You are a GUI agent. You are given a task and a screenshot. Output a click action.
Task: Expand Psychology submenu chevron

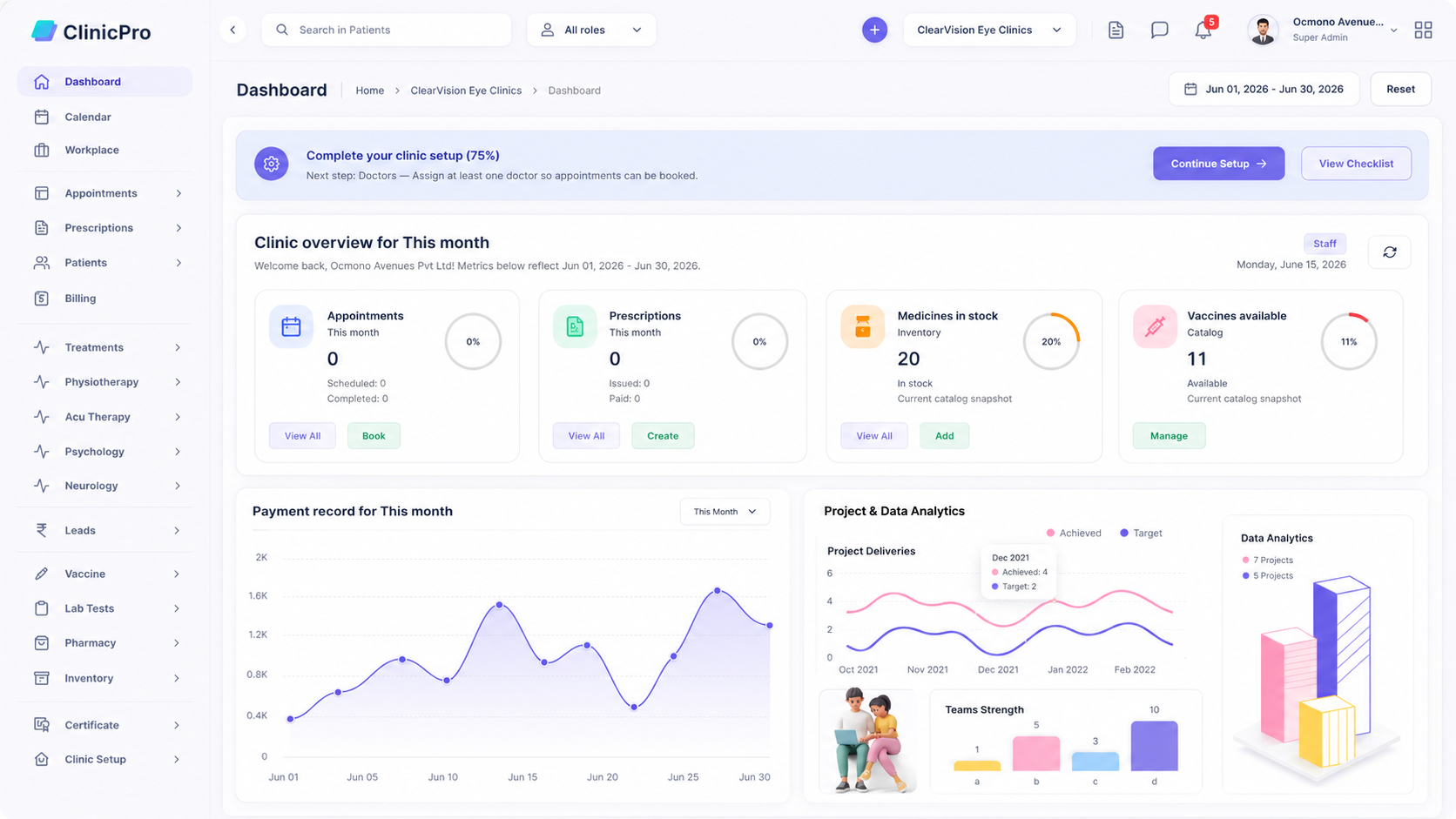click(178, 452)
